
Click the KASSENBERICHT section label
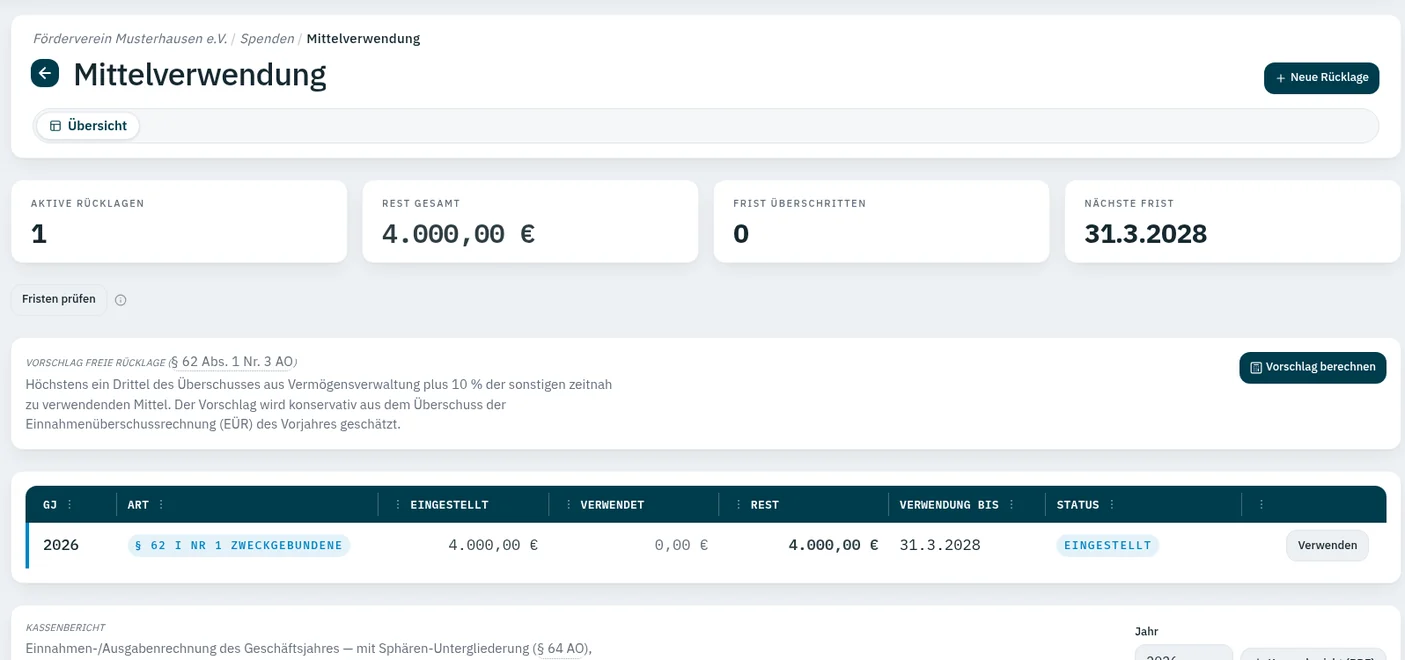[65, 627]
